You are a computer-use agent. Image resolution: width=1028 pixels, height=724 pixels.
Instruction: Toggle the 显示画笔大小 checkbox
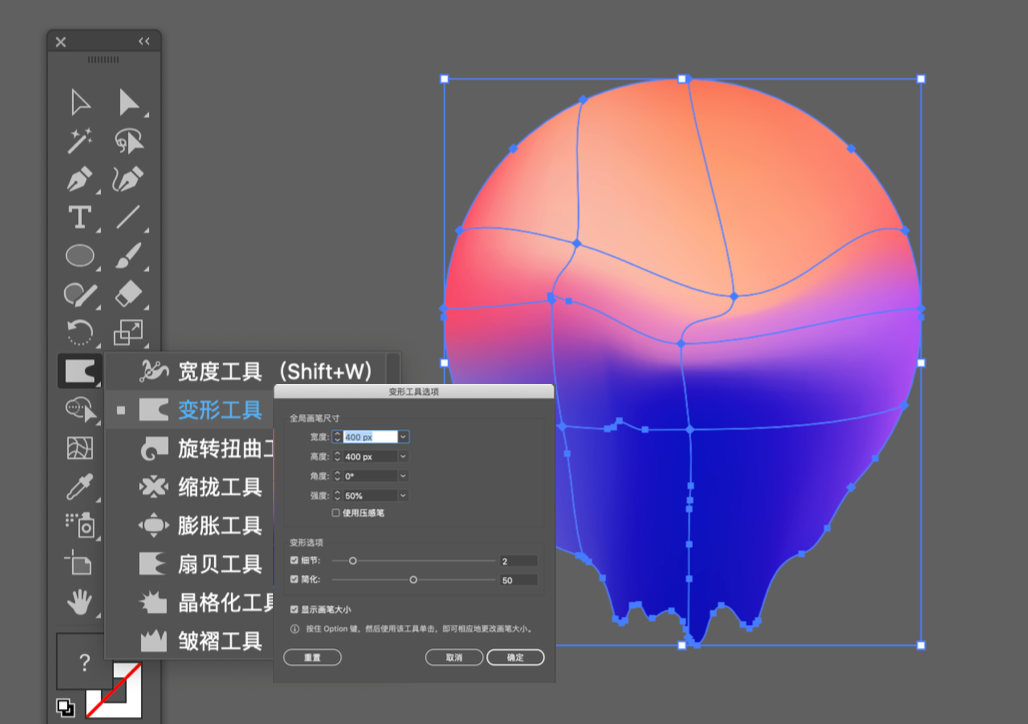[294, 610]
